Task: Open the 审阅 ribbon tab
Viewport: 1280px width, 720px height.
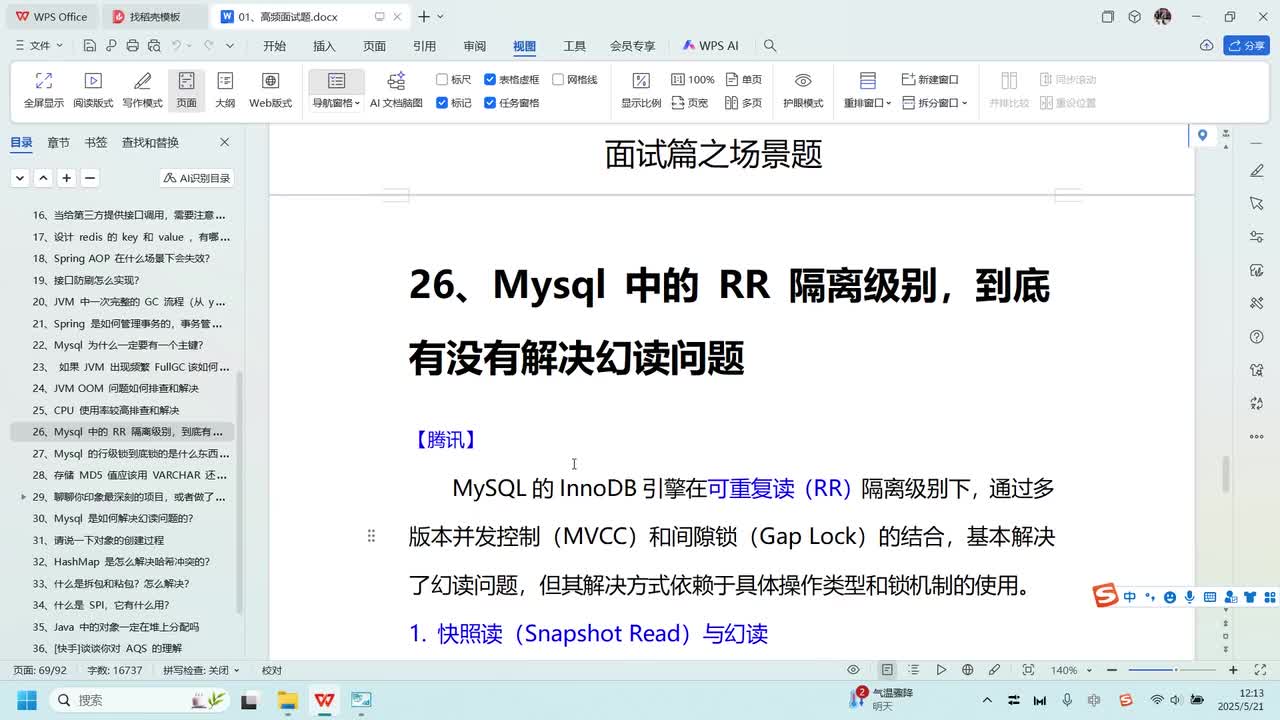Action: 474,46
